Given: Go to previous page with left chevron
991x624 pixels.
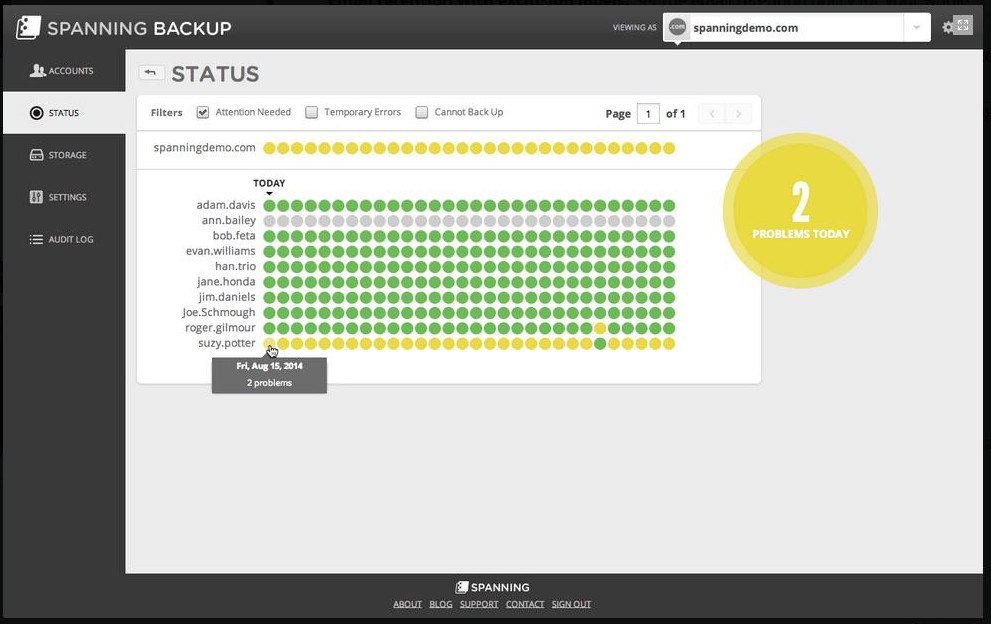Looking at the screenshot, I should point(712,114).
